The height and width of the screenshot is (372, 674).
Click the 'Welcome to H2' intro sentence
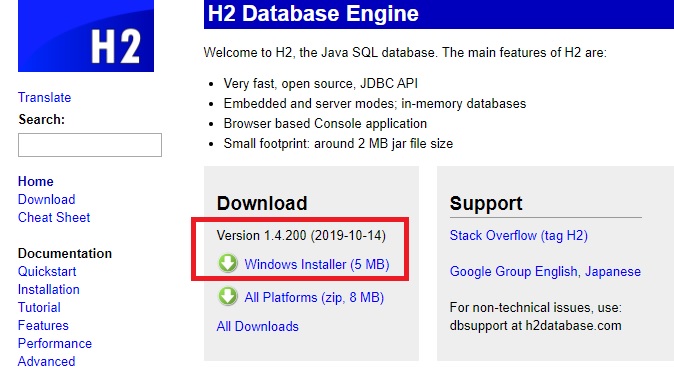click(405, 52)
